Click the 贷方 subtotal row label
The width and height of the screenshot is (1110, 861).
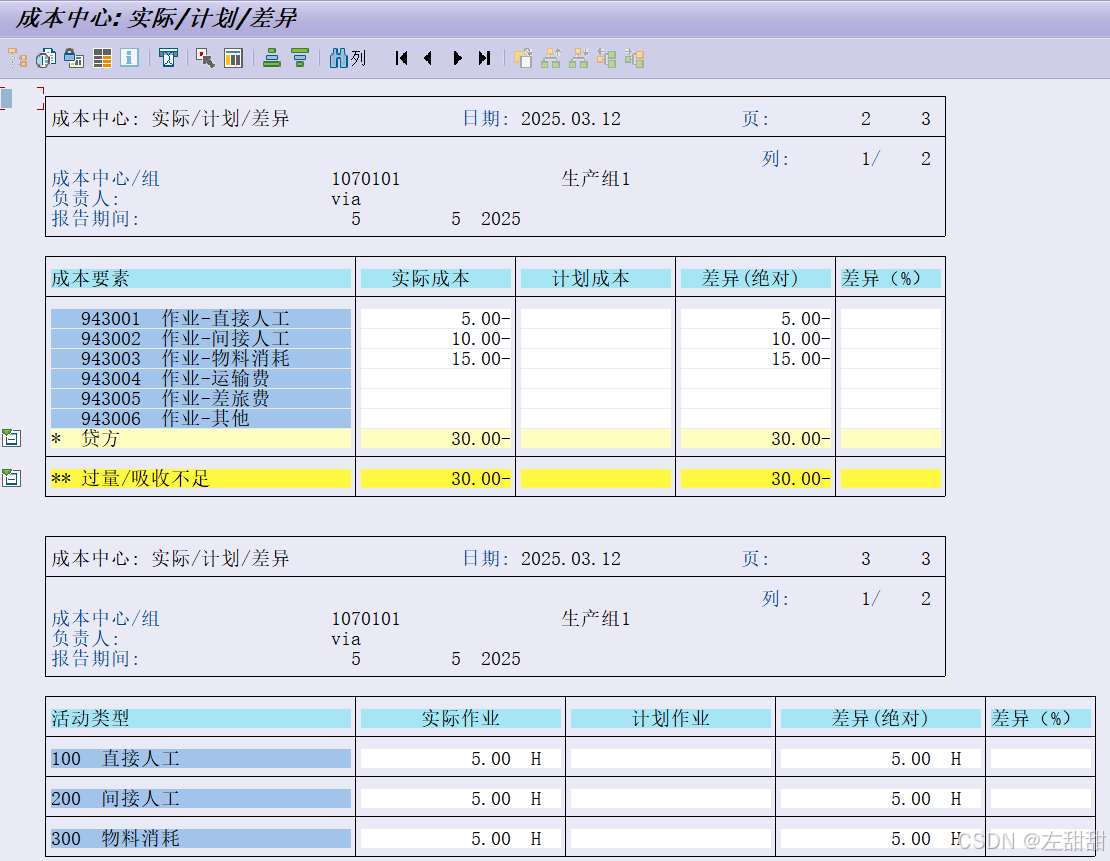point(201,438)
